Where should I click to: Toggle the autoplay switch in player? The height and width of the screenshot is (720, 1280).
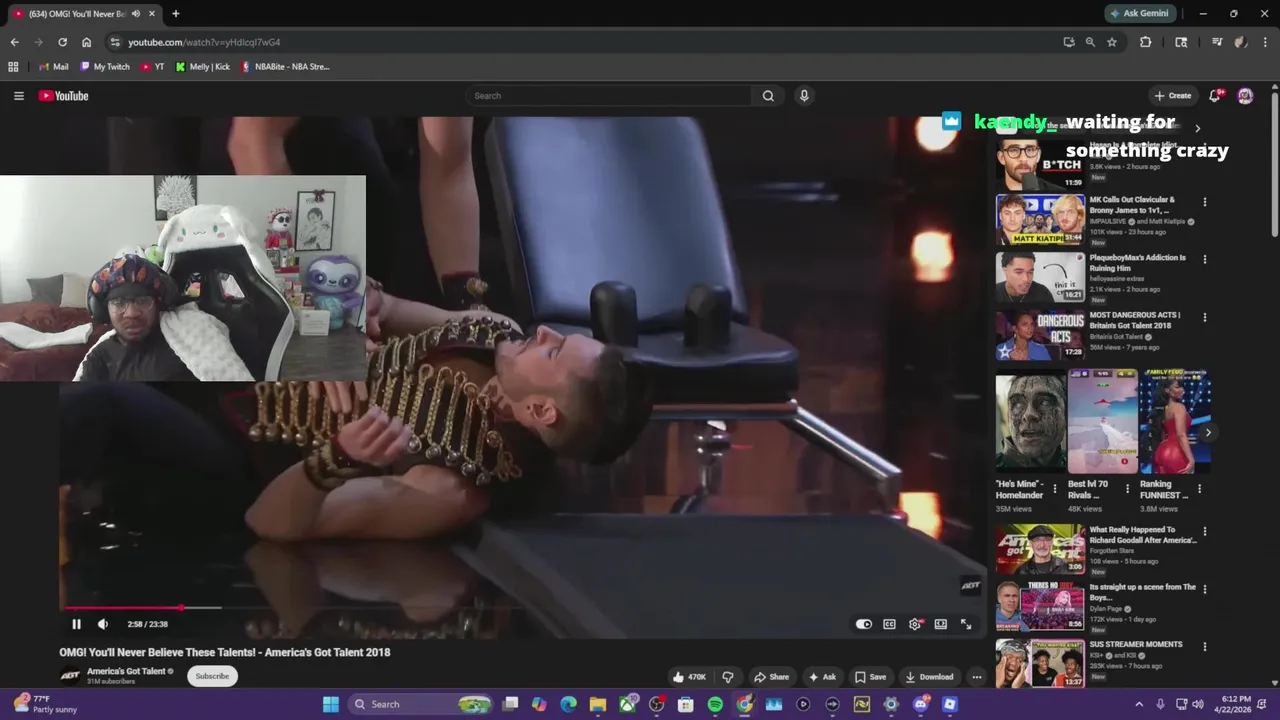point(864,624)
